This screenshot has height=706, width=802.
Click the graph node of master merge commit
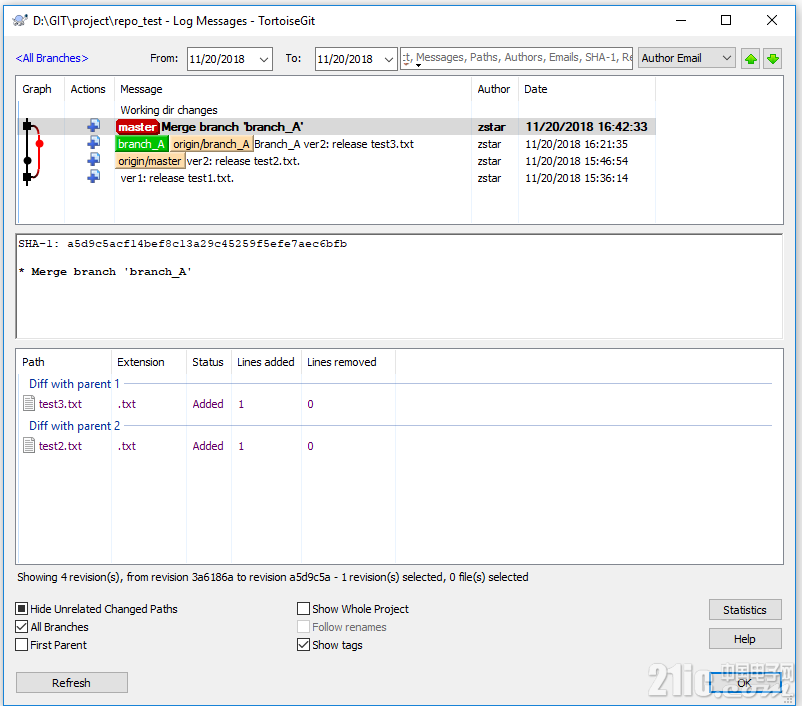coord(28,126)
